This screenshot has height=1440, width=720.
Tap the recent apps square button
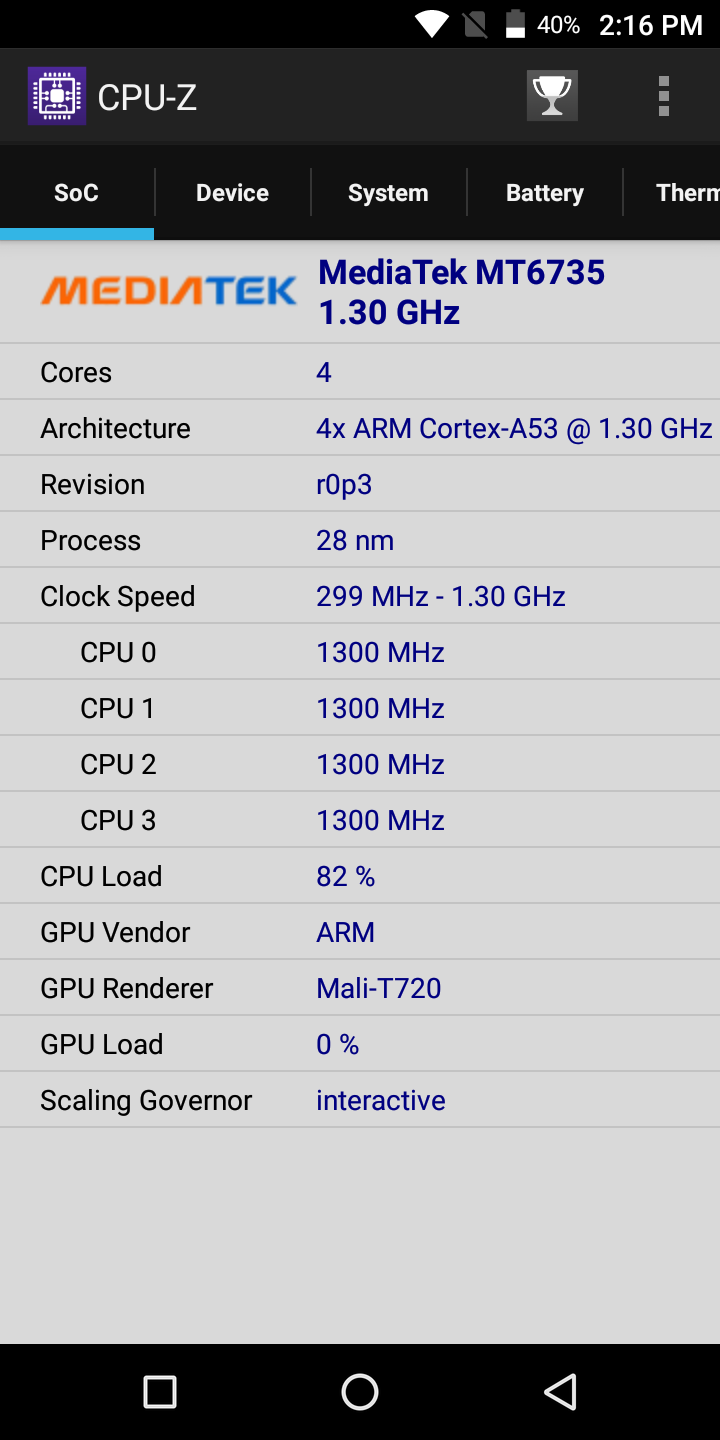coord(160,1391)
